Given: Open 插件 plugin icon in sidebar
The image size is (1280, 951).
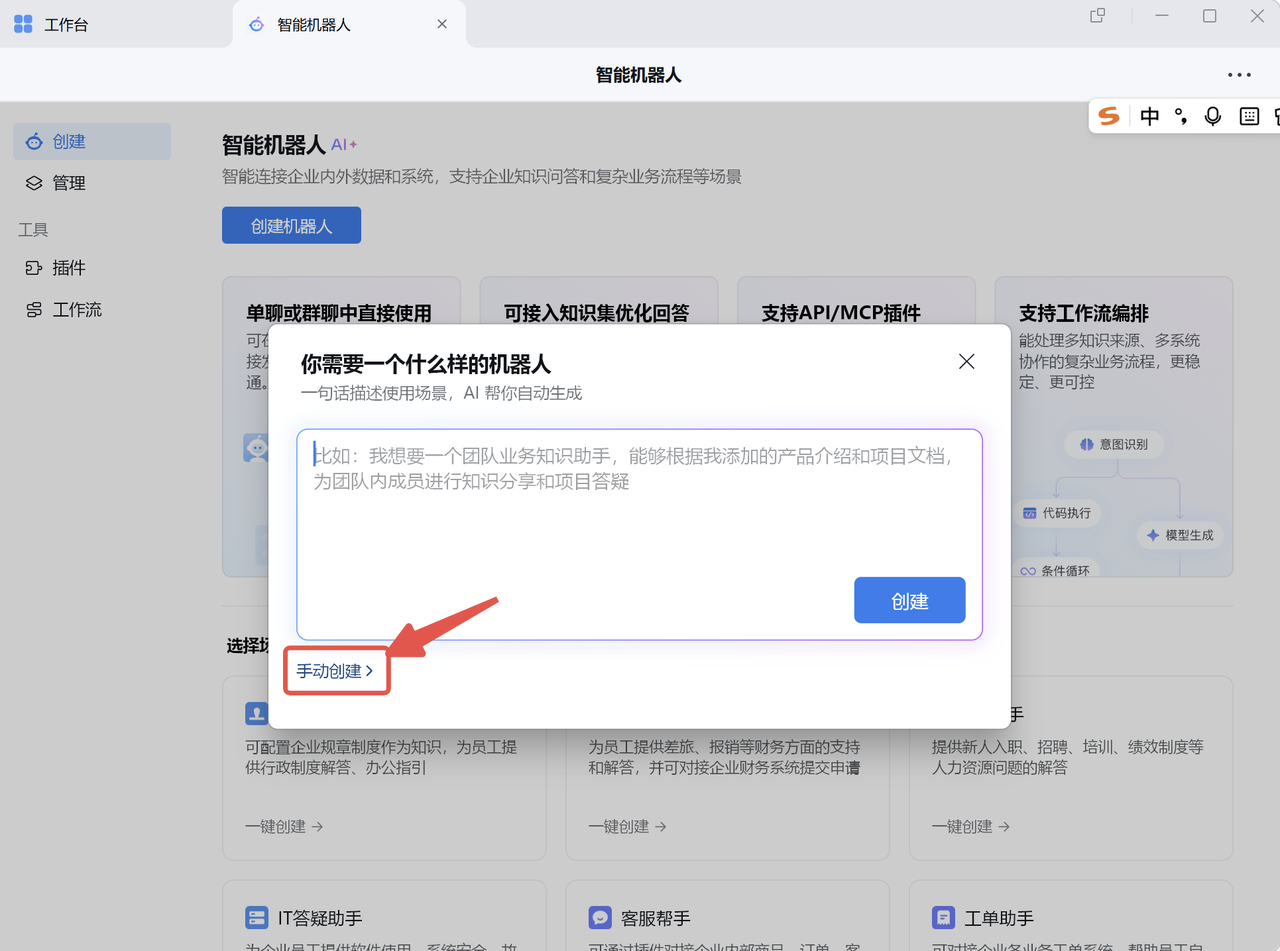Looking at the screenshot, I should tap(34, 268).
